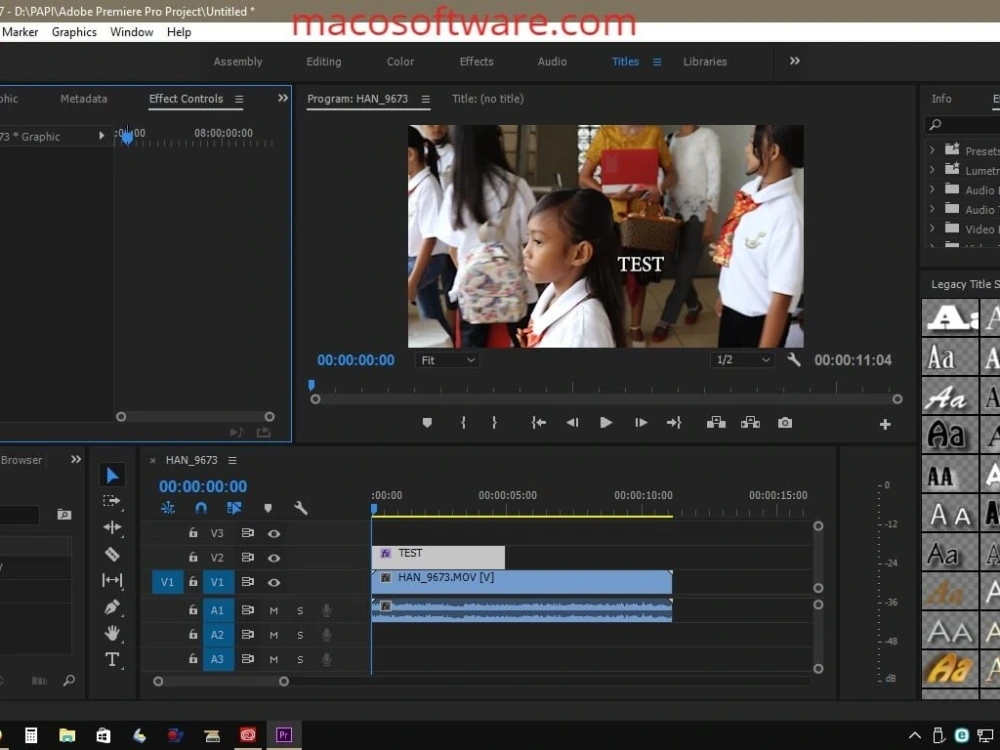The image size is (1000, 750).
Task: Select the Ripple Edit tool
Action: (112, 527)
